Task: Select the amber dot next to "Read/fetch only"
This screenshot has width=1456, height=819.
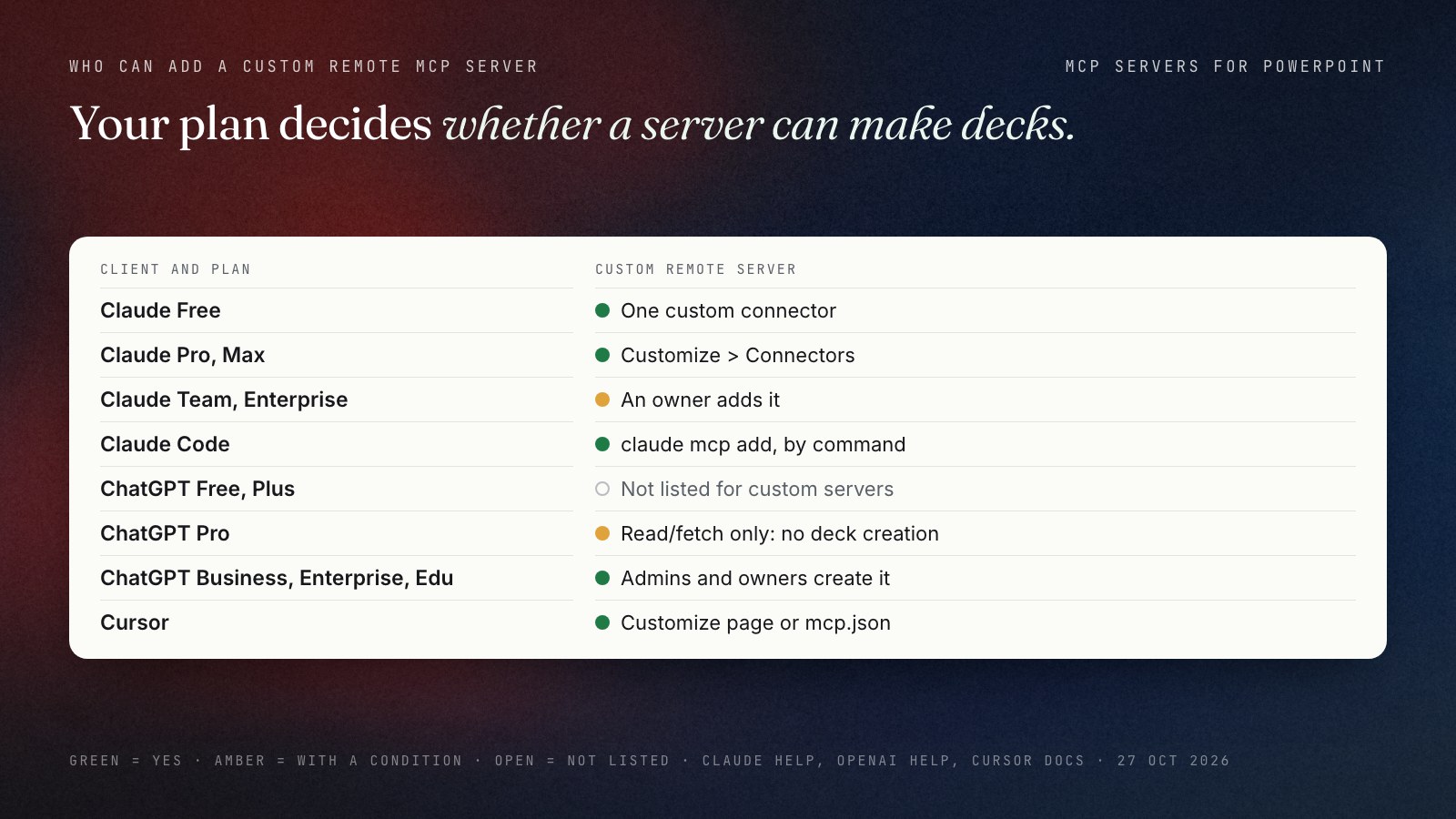Action: click(602, 533)
